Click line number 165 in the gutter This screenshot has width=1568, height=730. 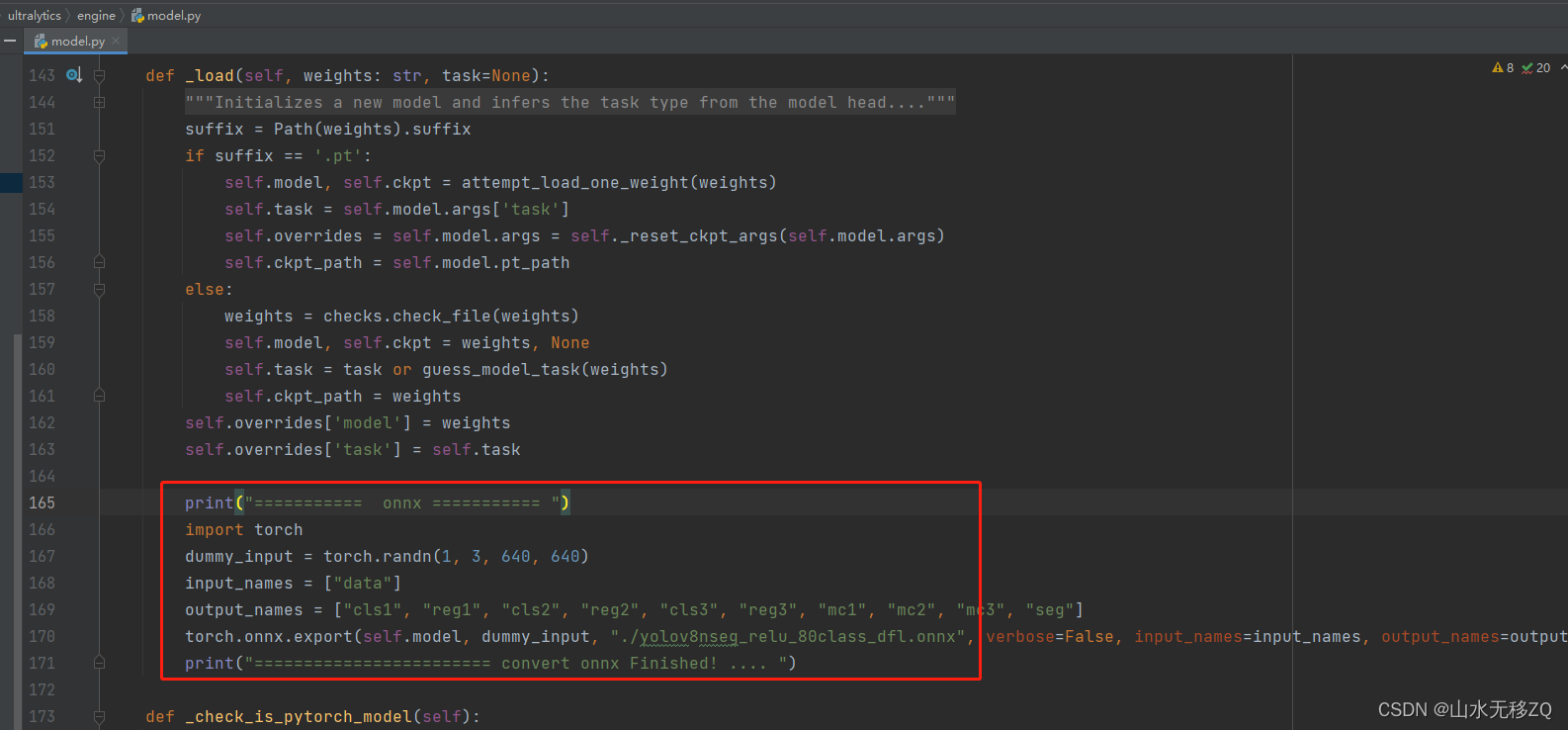(x=42, y=502)
